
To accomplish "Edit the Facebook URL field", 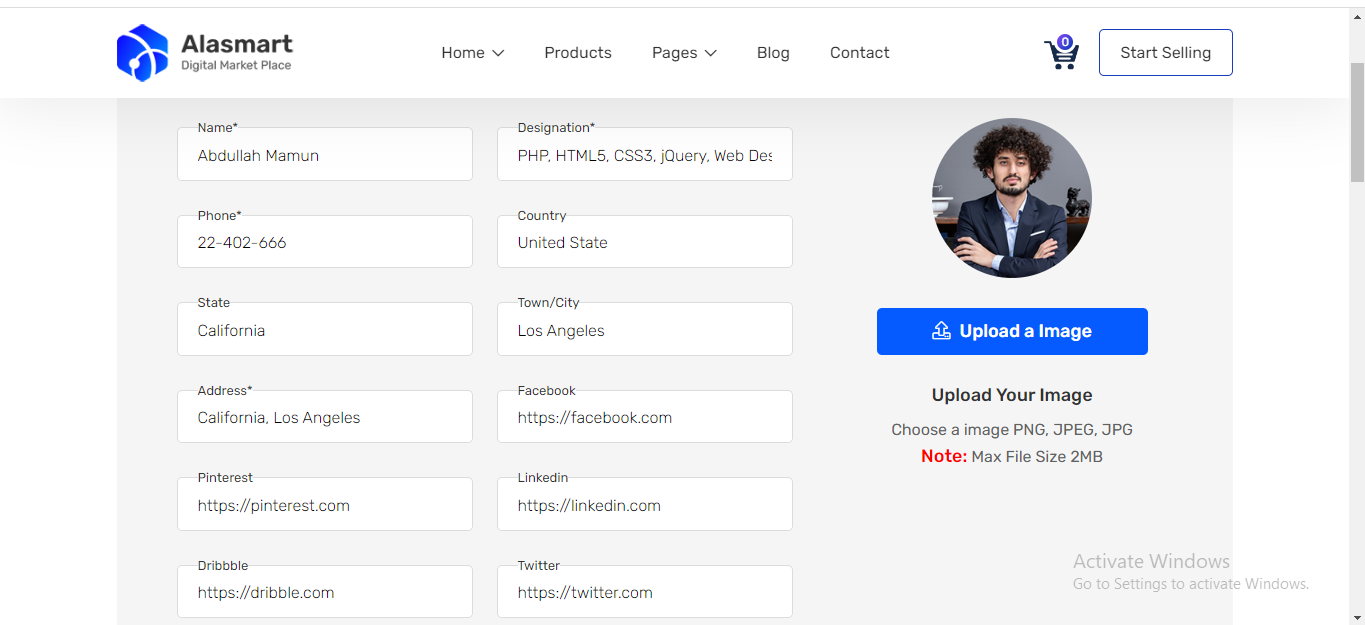I will [x=644, y=418].
